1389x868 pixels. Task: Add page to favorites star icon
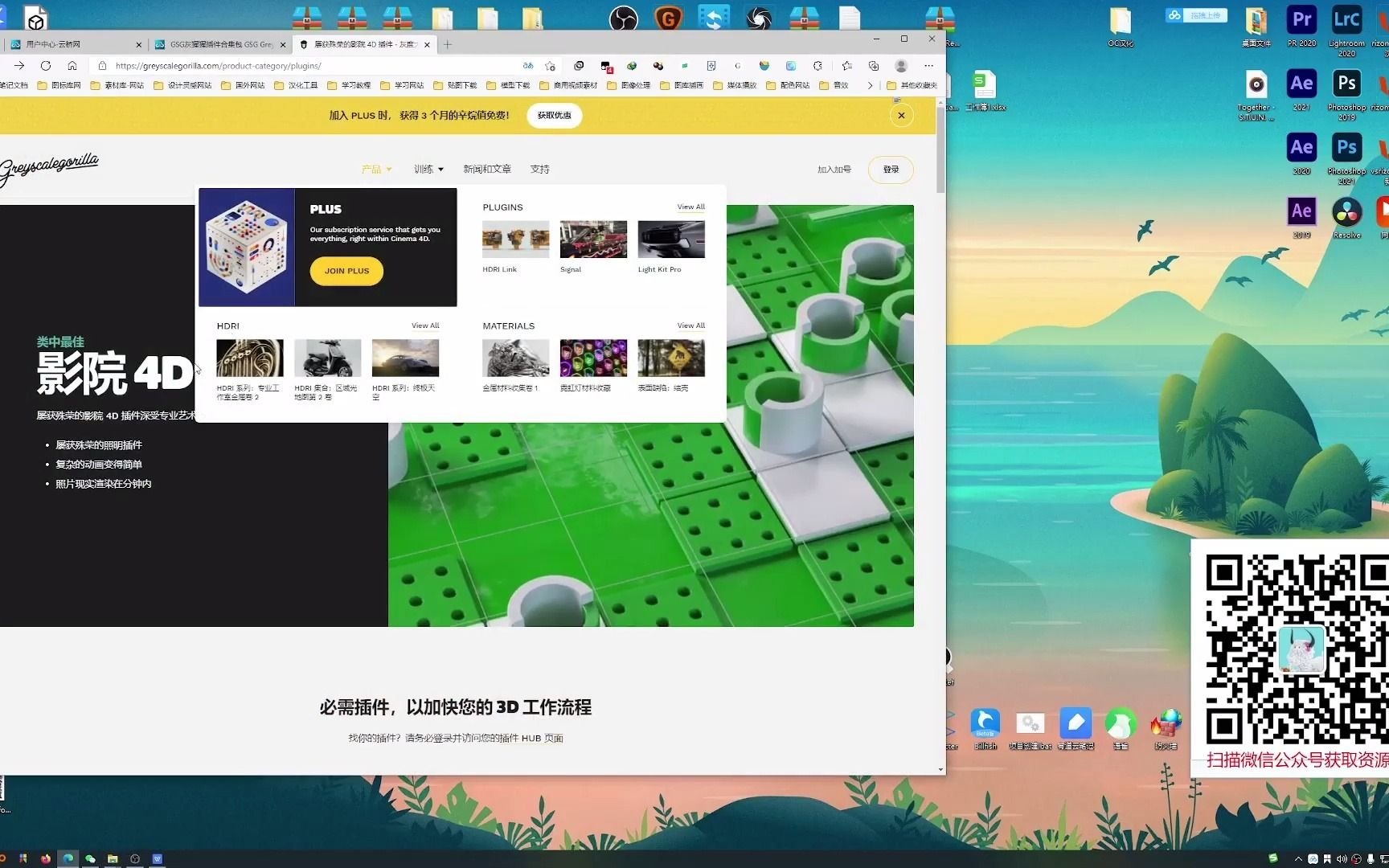point(550,66)
